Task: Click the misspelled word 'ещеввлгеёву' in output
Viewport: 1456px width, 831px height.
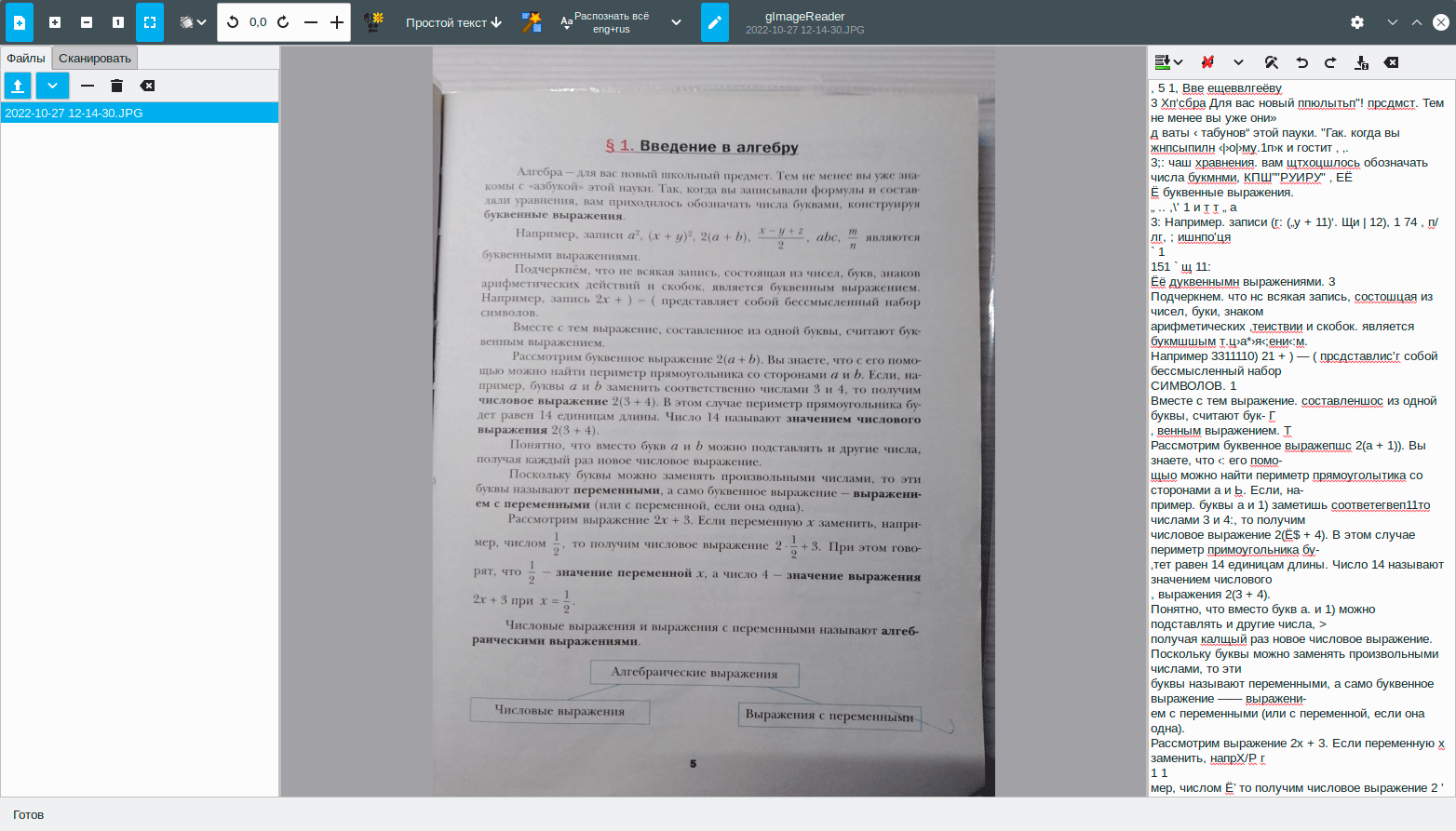Action: pos(1245,88)
